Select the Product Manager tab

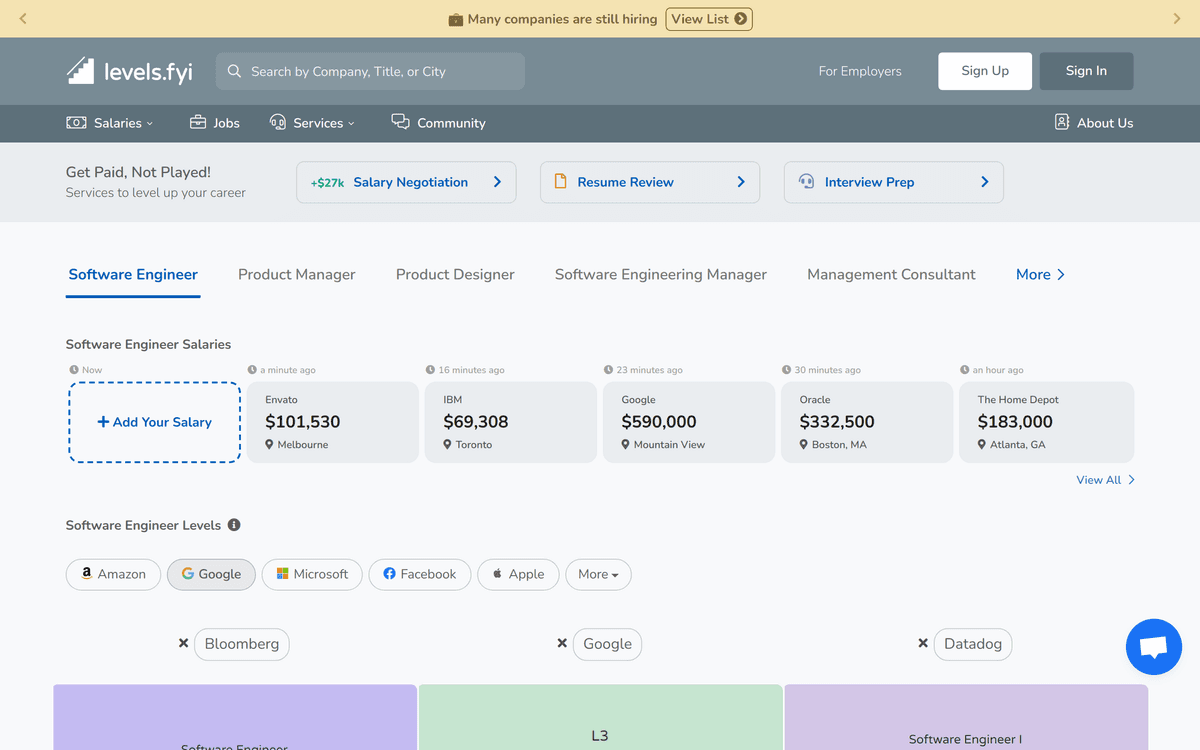click(x=297, y=274)
